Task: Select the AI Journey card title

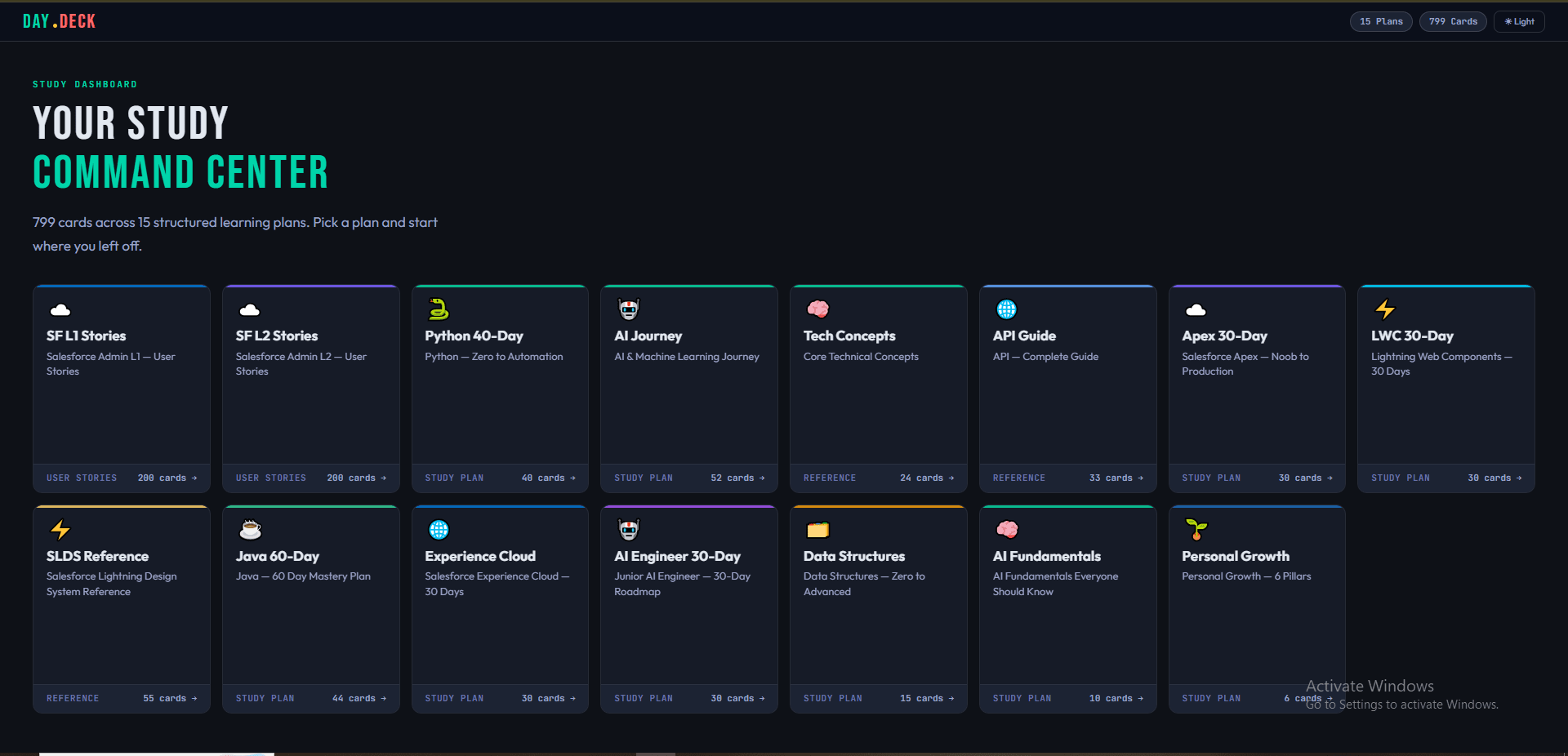Action: point(648,336)
